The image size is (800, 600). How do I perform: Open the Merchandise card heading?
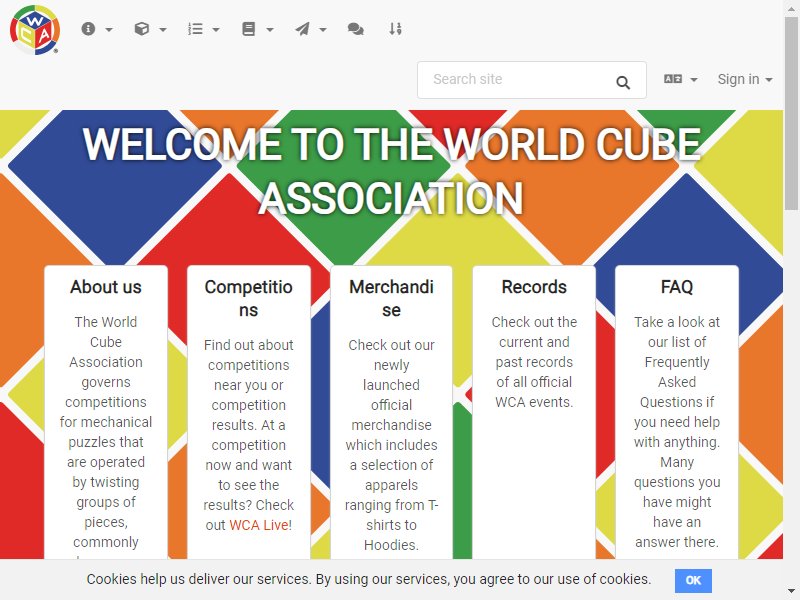click(x=391, y=298)
